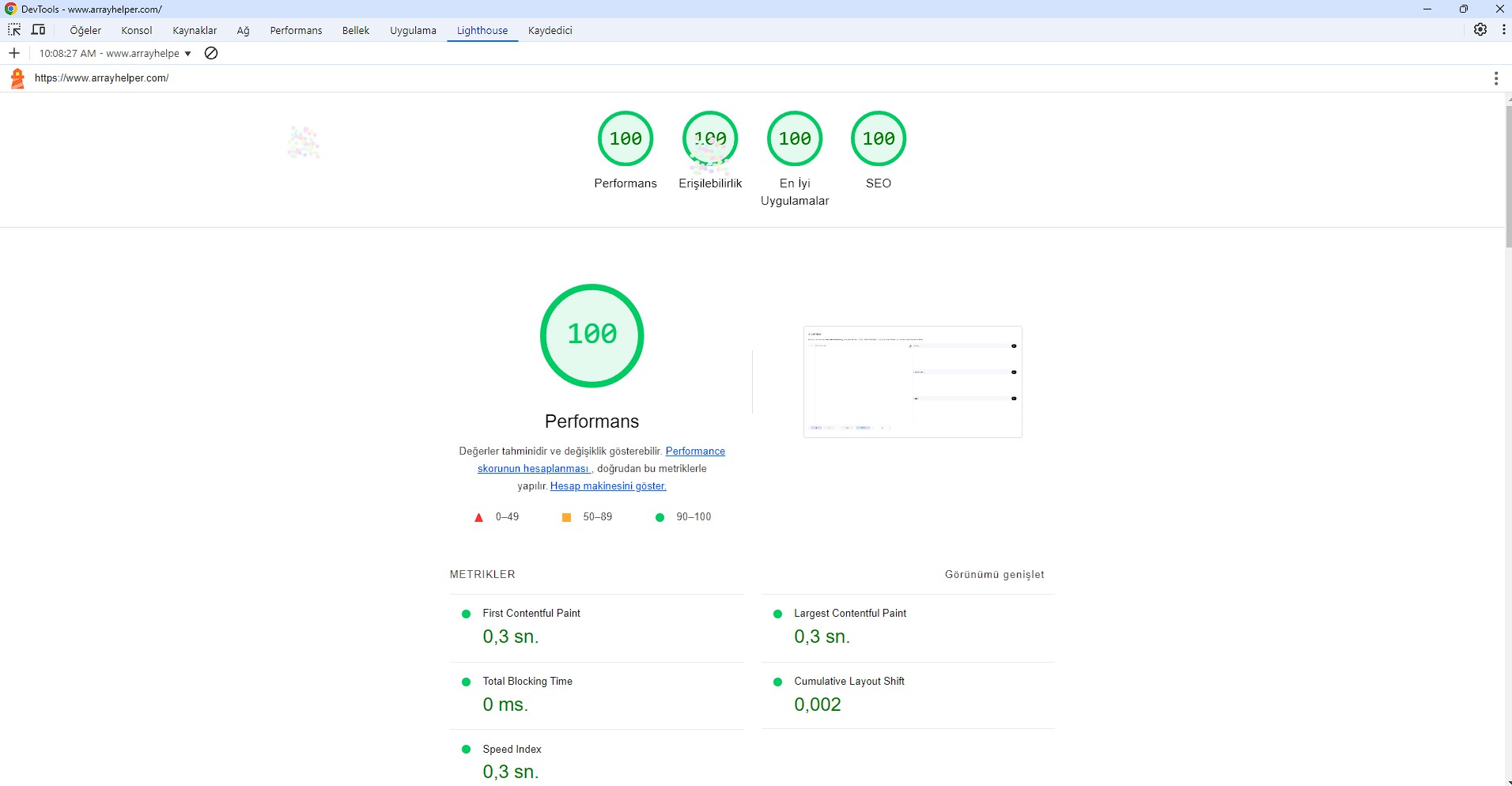Screen dimensions: 1512x786
Task: Open Lighthouse report tools menu
Action: click(1495, 78)
